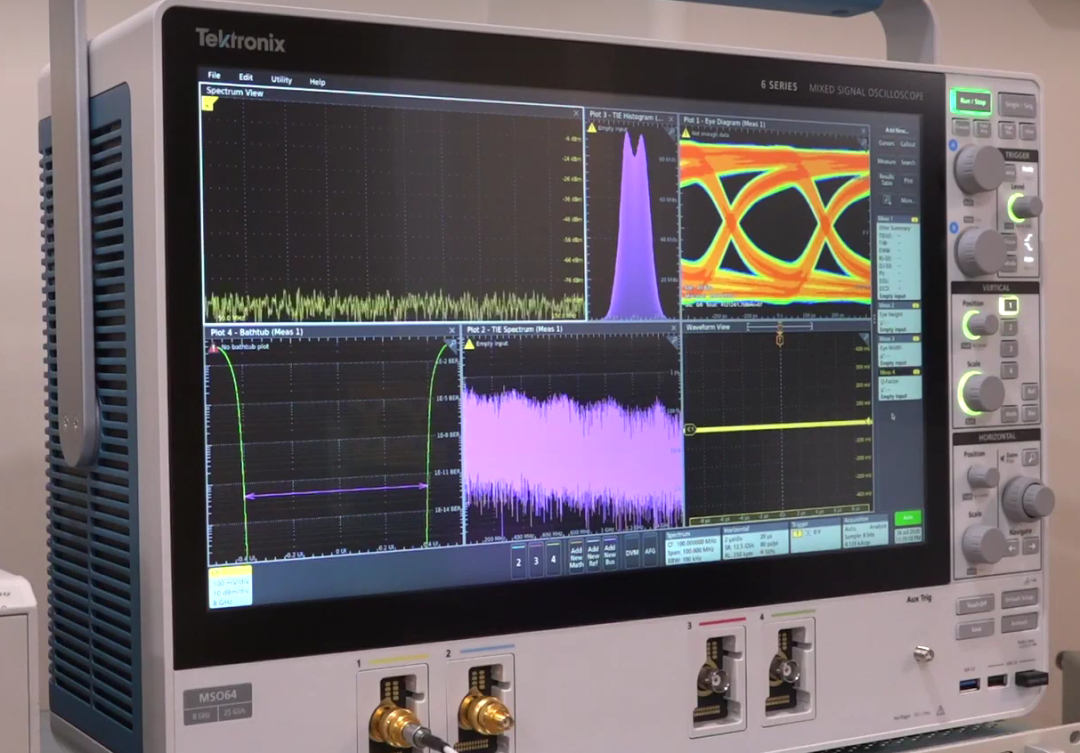Image resolution: width=1080 pixels, height=753 pixels.
Task: Close Plot 3 TIE Histogram
Action: (671, 119)
